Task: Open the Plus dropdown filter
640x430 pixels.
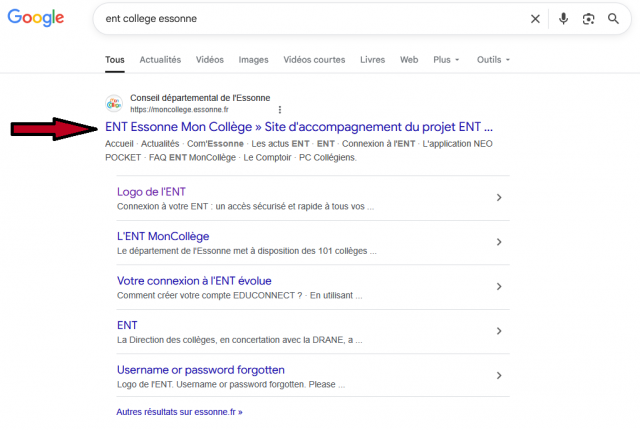Action: [446, 60]
